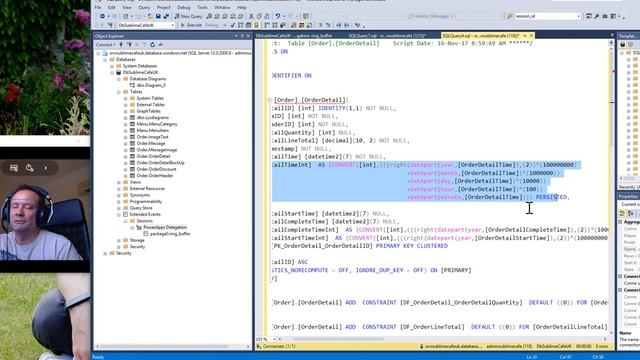Open the File menu

click(98, 7)
